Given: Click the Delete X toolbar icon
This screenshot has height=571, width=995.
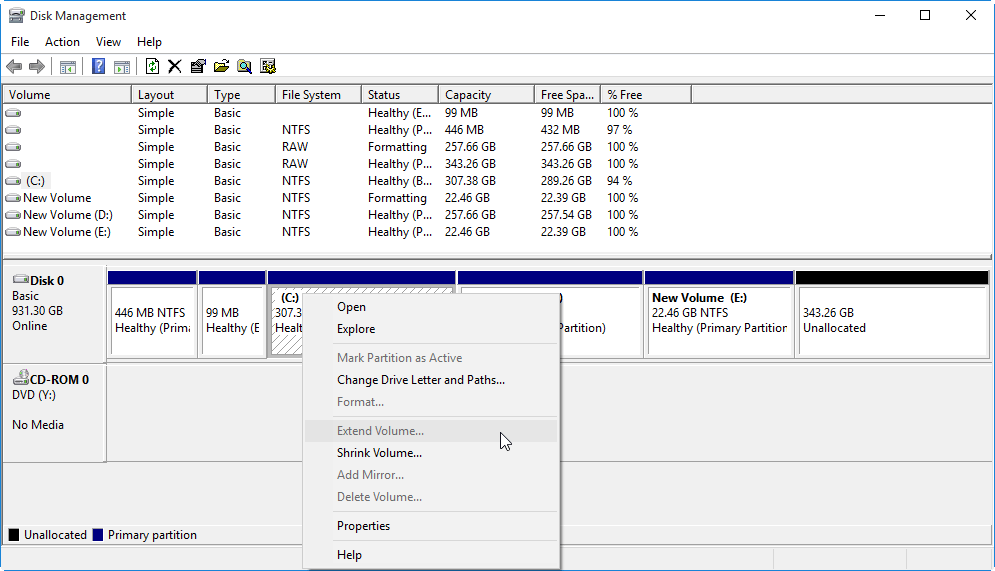Looking at the screenshot, I should pyautogui.click(x=175, y=66).
